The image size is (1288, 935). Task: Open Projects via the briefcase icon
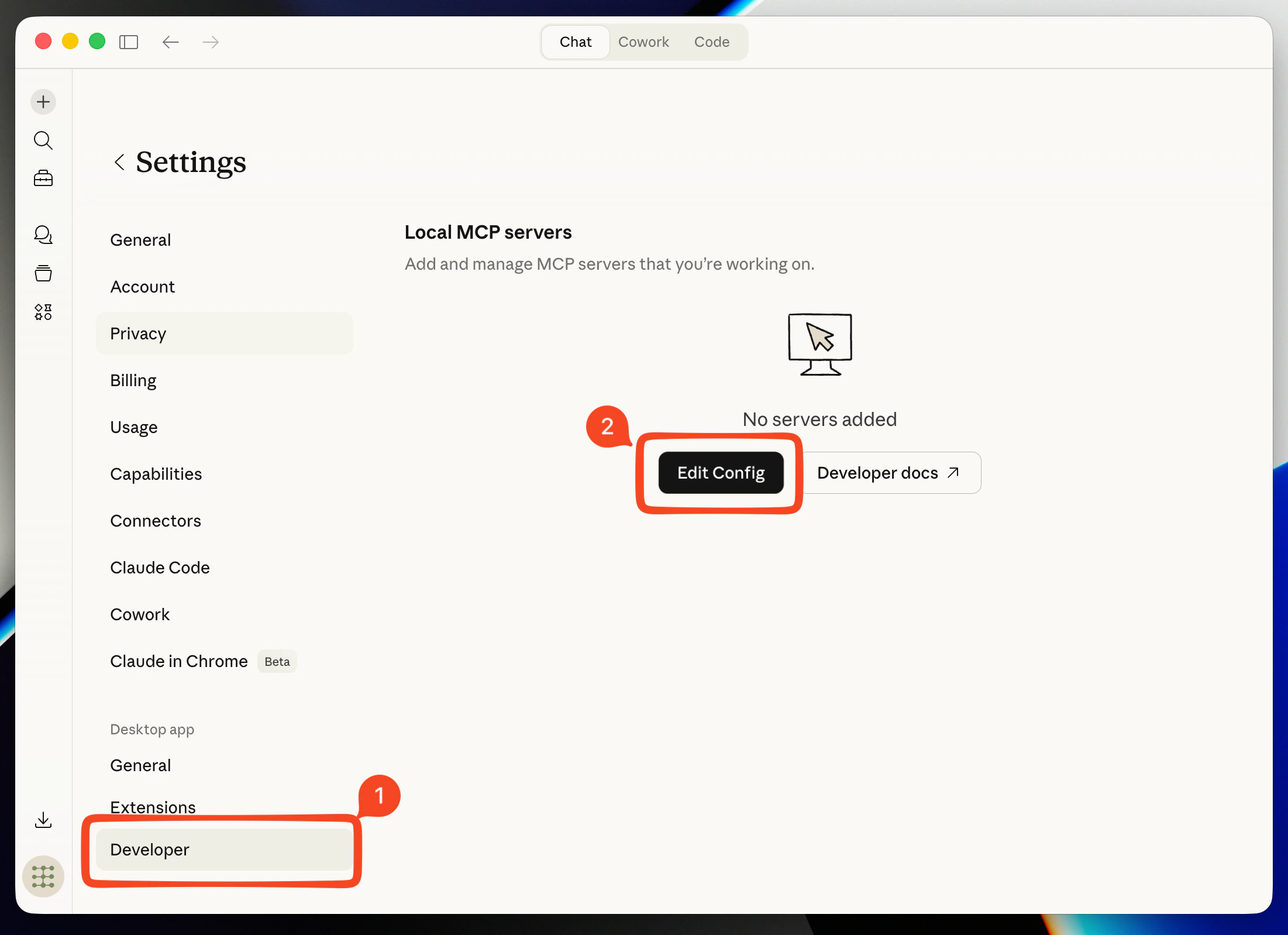coord(43,178)
